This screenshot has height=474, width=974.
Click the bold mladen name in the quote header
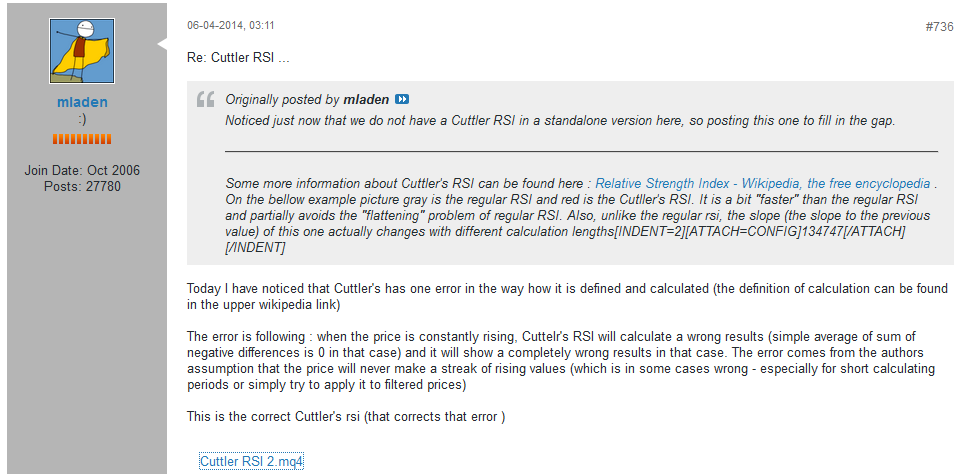coord(365,100)
